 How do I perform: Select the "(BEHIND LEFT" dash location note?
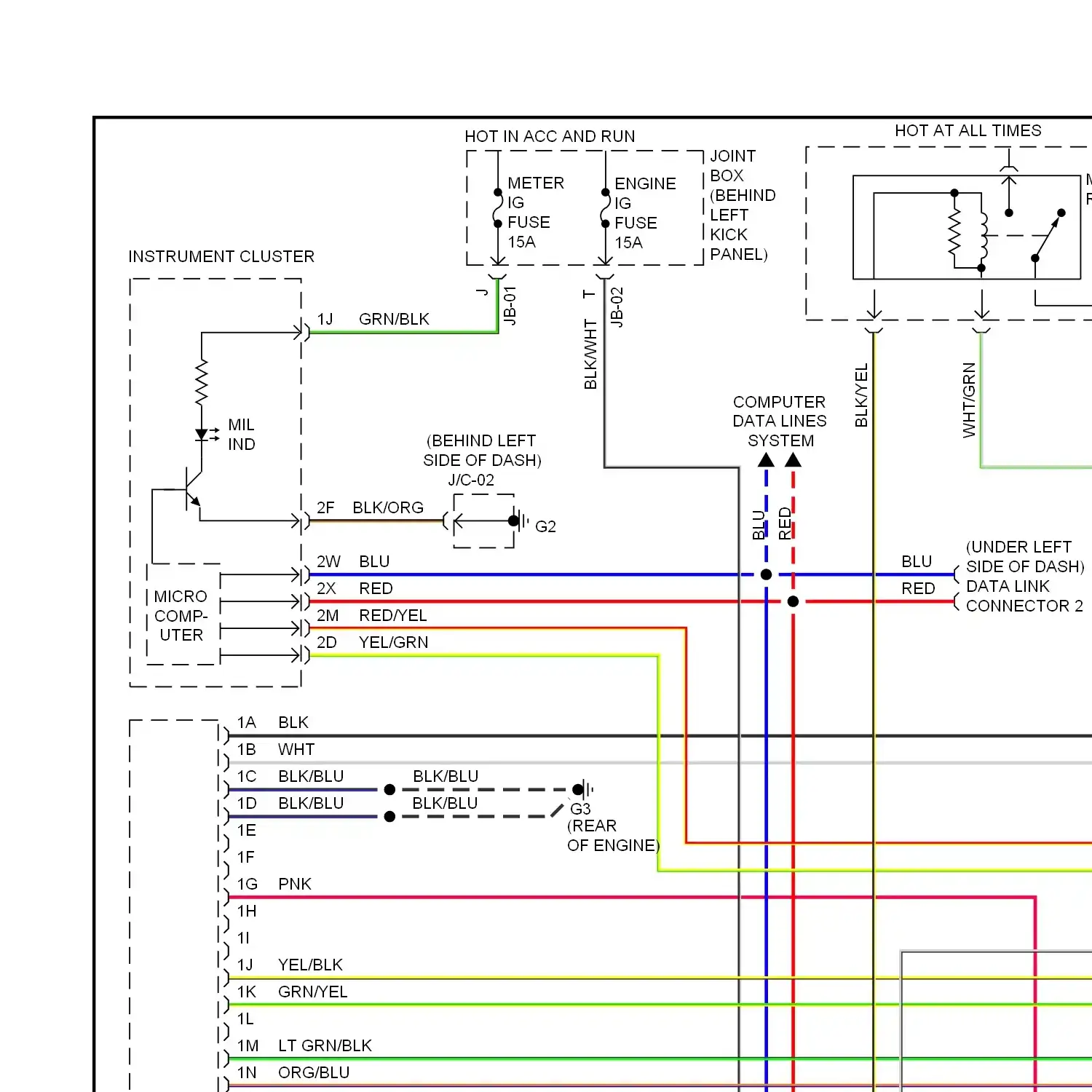coord(481,440)
